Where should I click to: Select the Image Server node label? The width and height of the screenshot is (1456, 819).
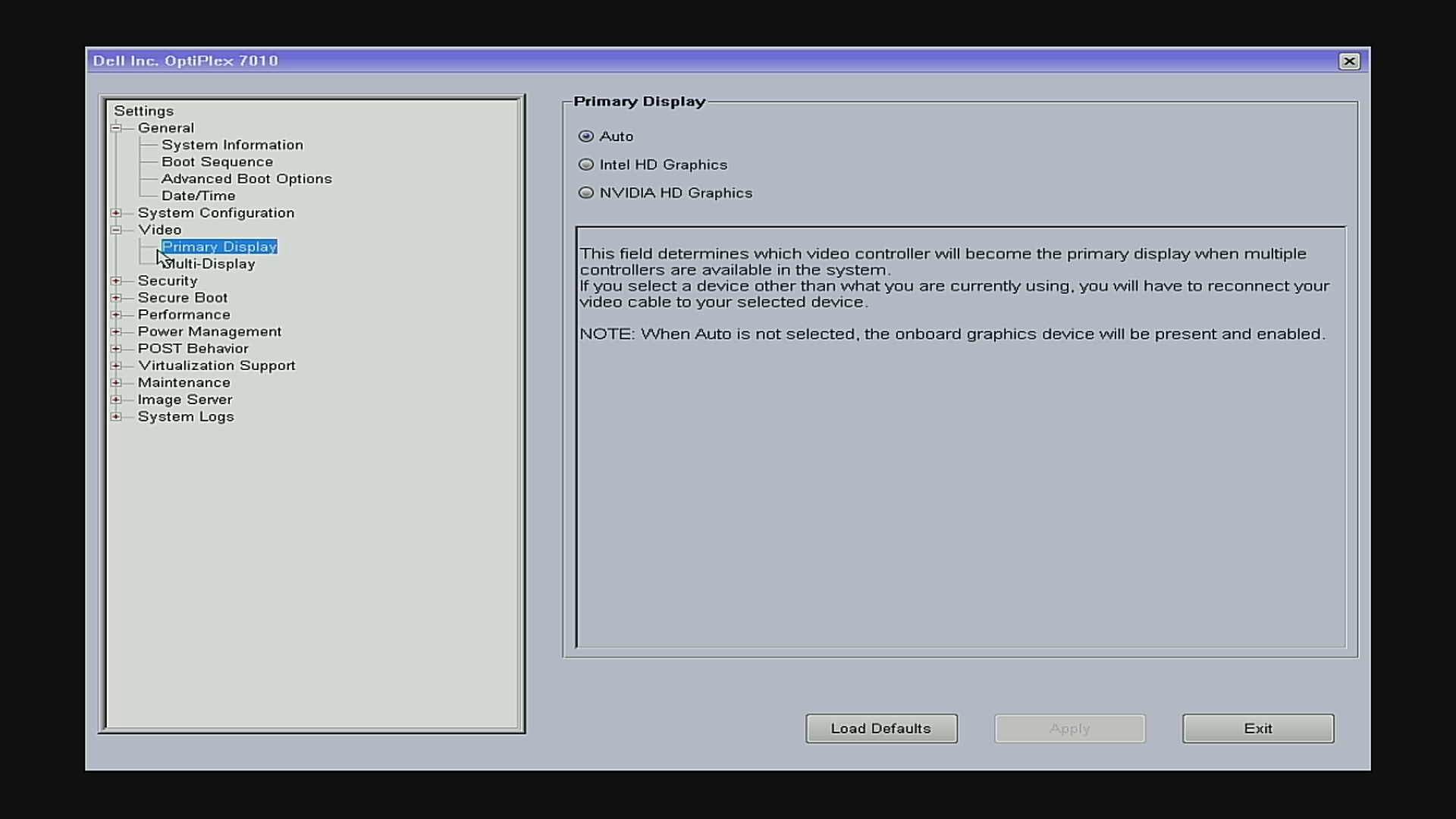tap(185, 400)
